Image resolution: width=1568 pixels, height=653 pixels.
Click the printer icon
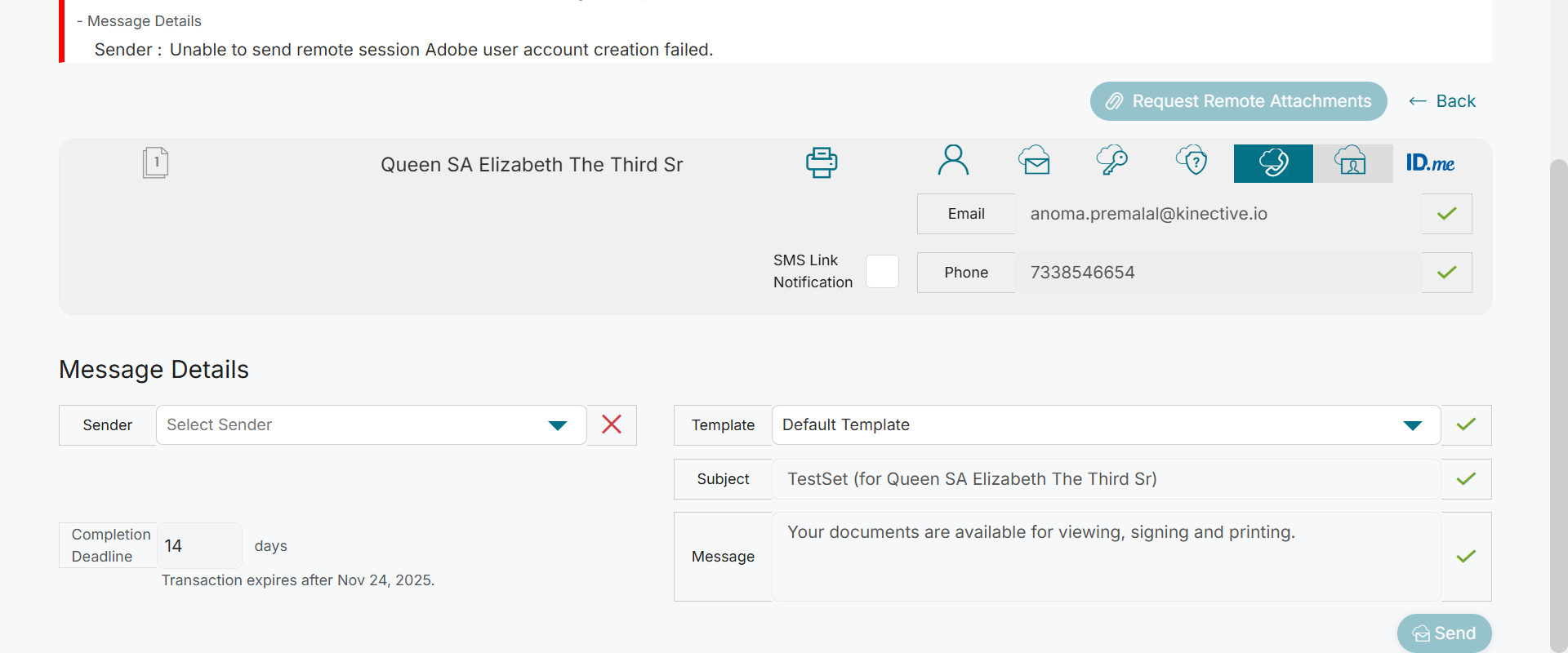(822, 162)
